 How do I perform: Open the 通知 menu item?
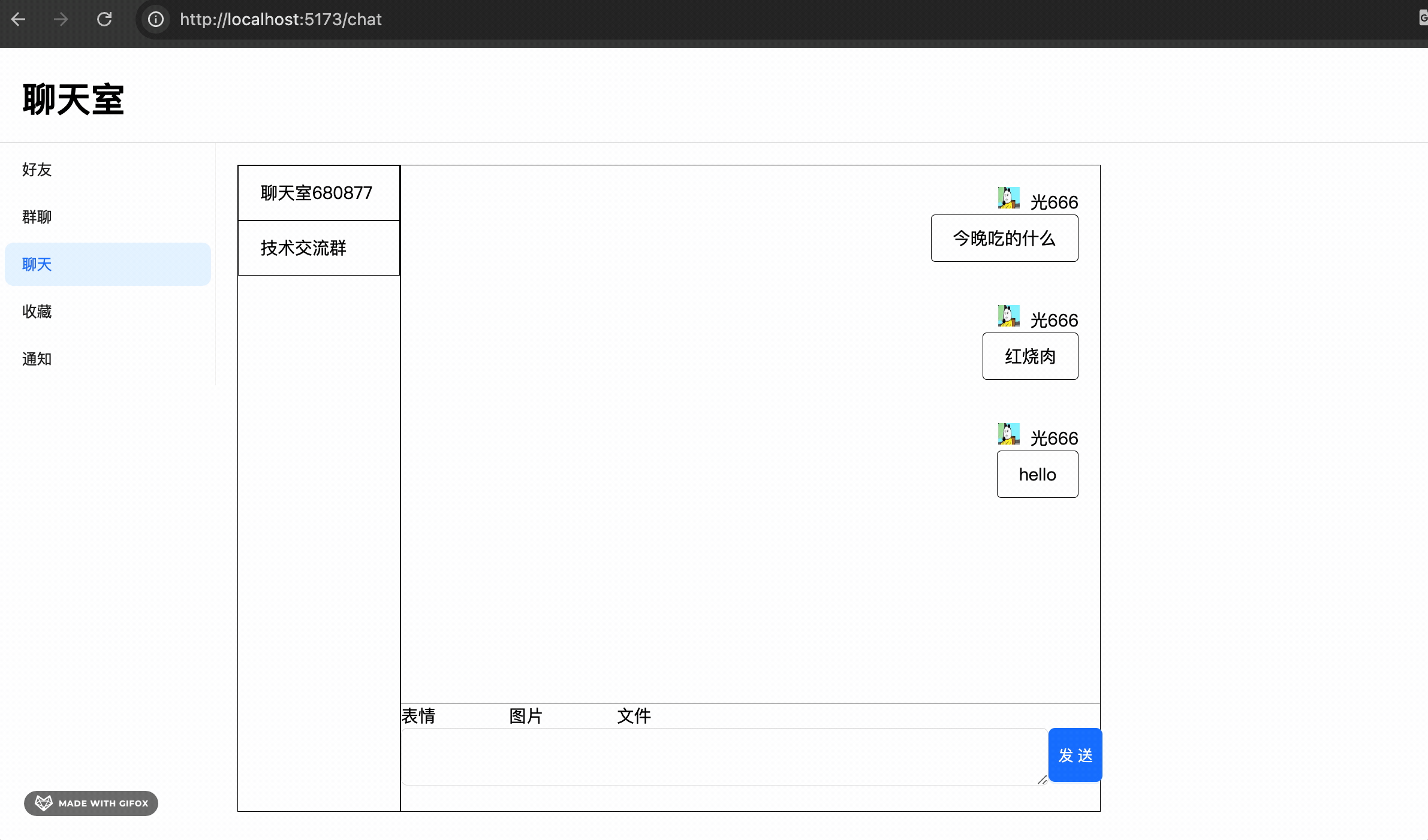(x=37, y=359)
